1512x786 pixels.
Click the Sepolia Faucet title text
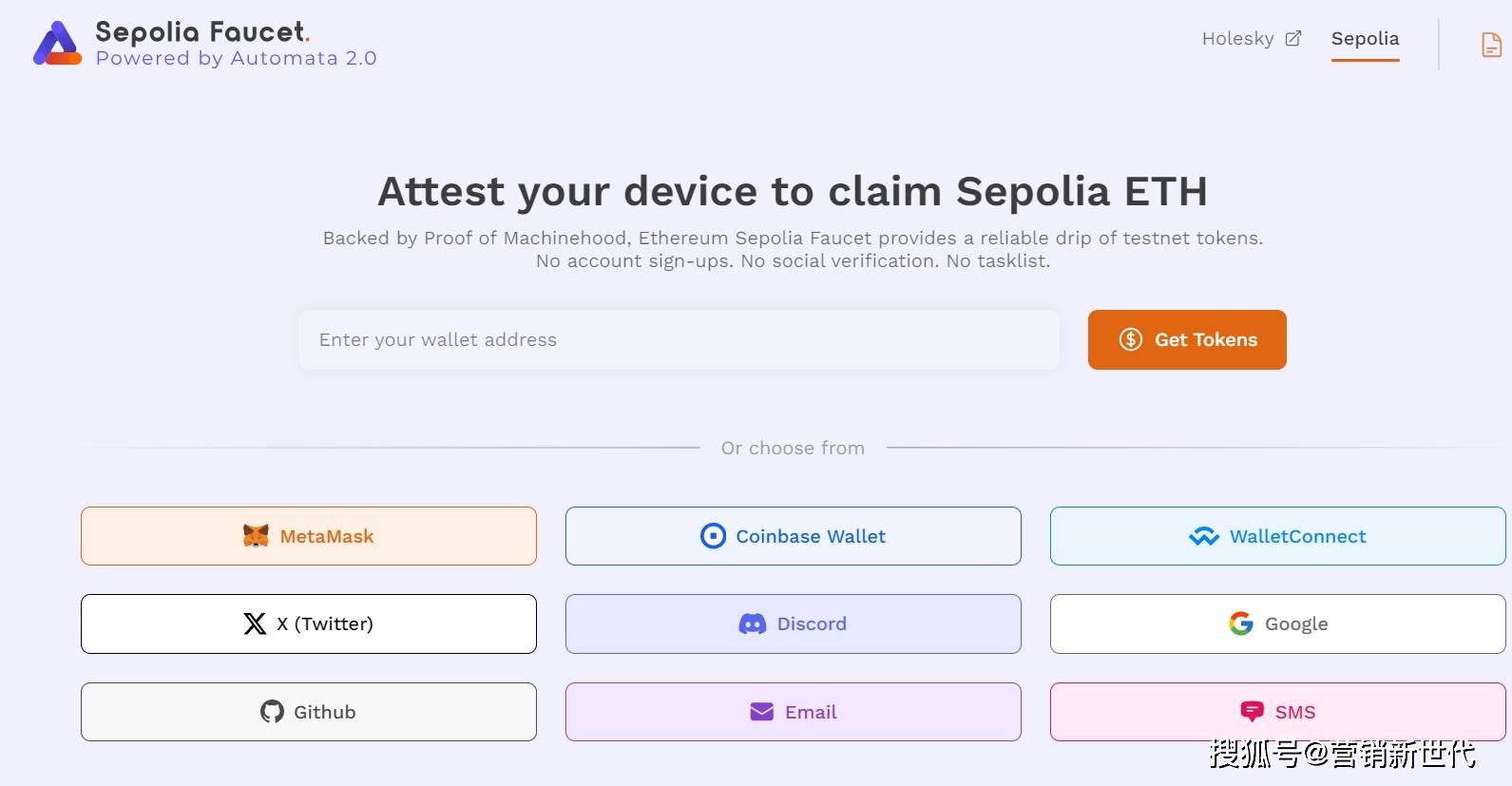(201, 31)
